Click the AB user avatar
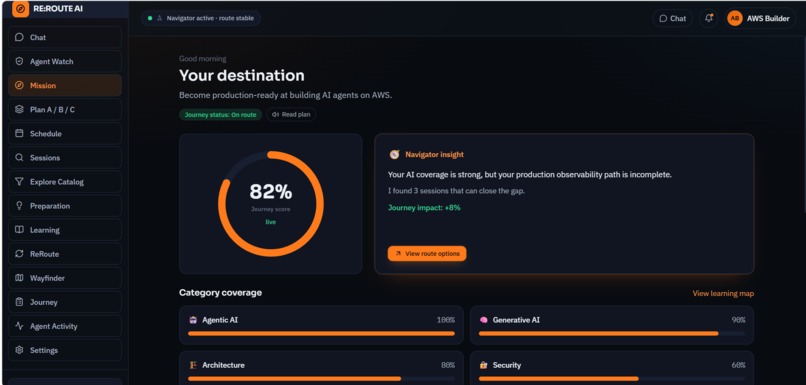The height and width of the screenshot is (385, 806). (735, 19)
